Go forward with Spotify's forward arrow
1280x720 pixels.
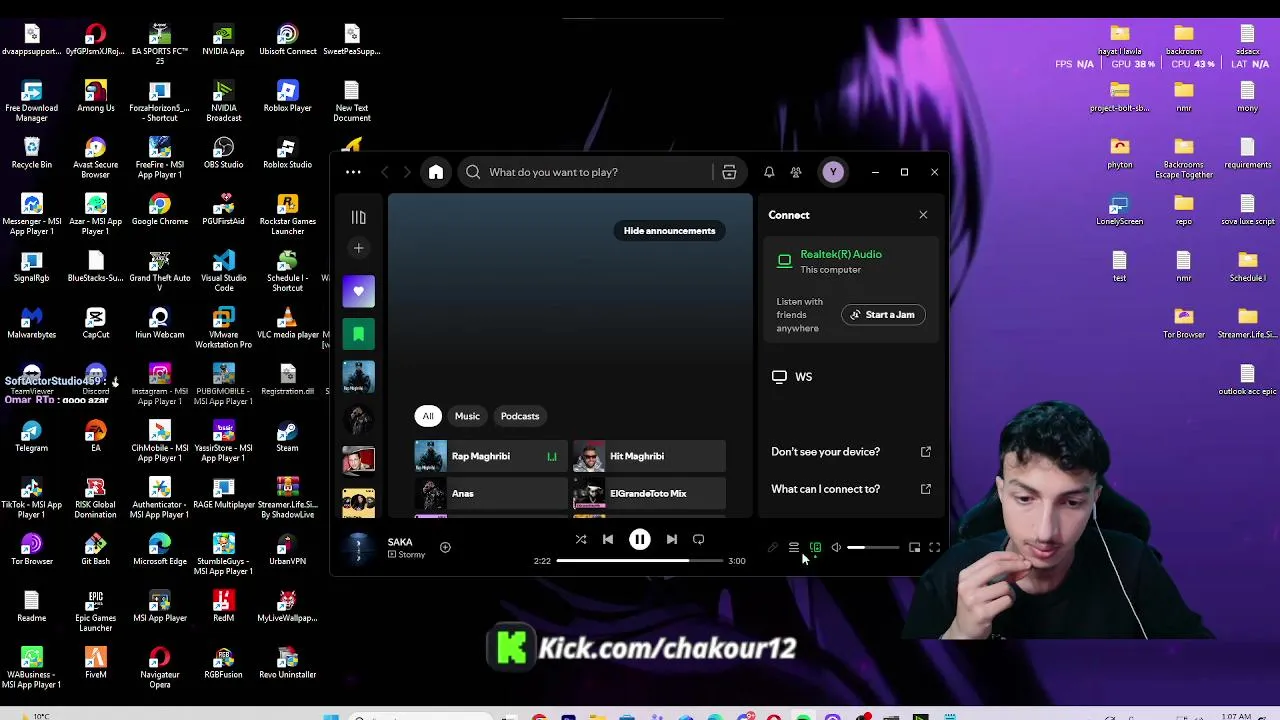coord(407,172)
